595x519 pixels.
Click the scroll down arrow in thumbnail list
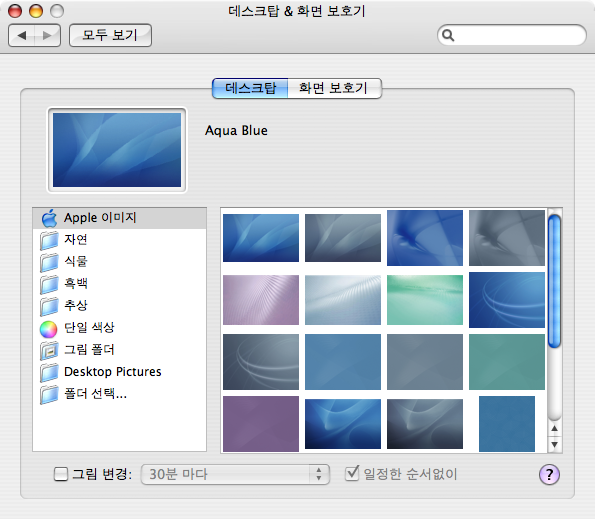tap(554, 445)
